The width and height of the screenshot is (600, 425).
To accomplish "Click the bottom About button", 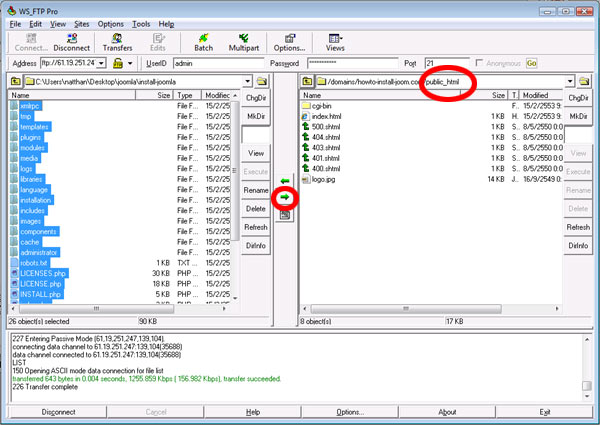I will [447, 412].
